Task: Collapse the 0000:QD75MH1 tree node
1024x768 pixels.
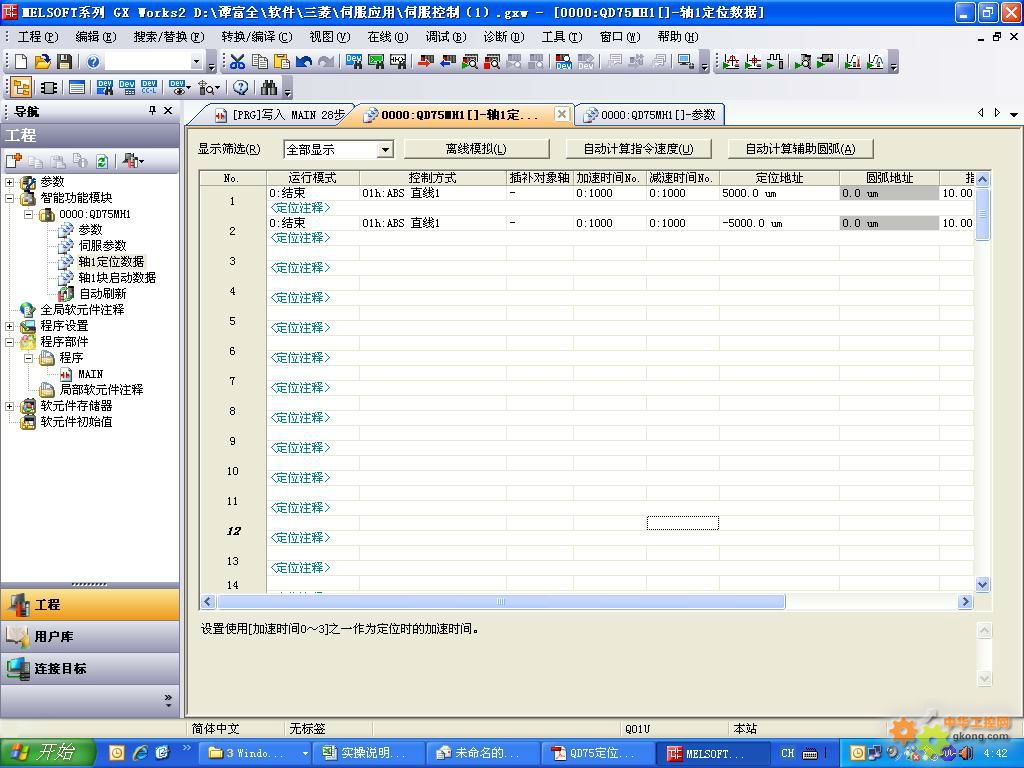Action: pyautogui.click(x=29, y=214)
